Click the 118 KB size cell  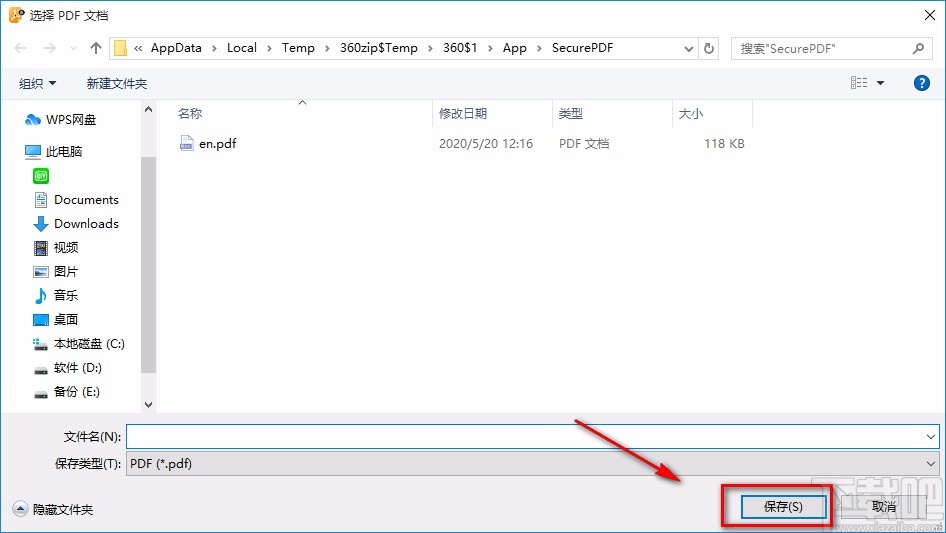coord(724,144)
